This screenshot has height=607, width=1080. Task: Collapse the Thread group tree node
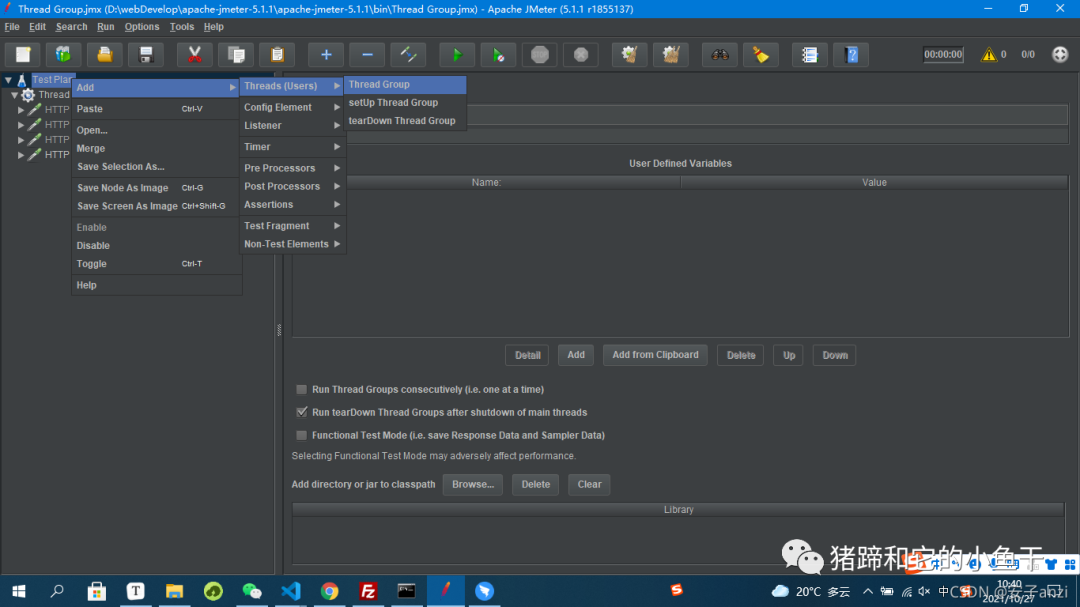(14, 95)
